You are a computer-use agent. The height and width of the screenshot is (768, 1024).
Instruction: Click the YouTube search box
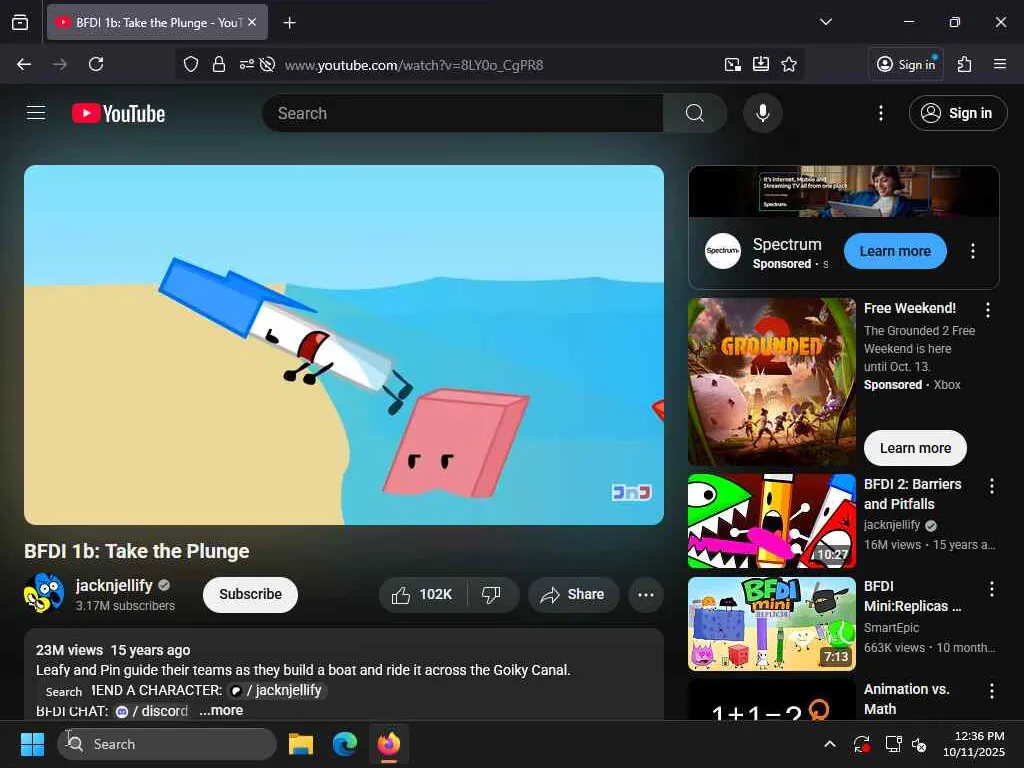click(463, 113)
